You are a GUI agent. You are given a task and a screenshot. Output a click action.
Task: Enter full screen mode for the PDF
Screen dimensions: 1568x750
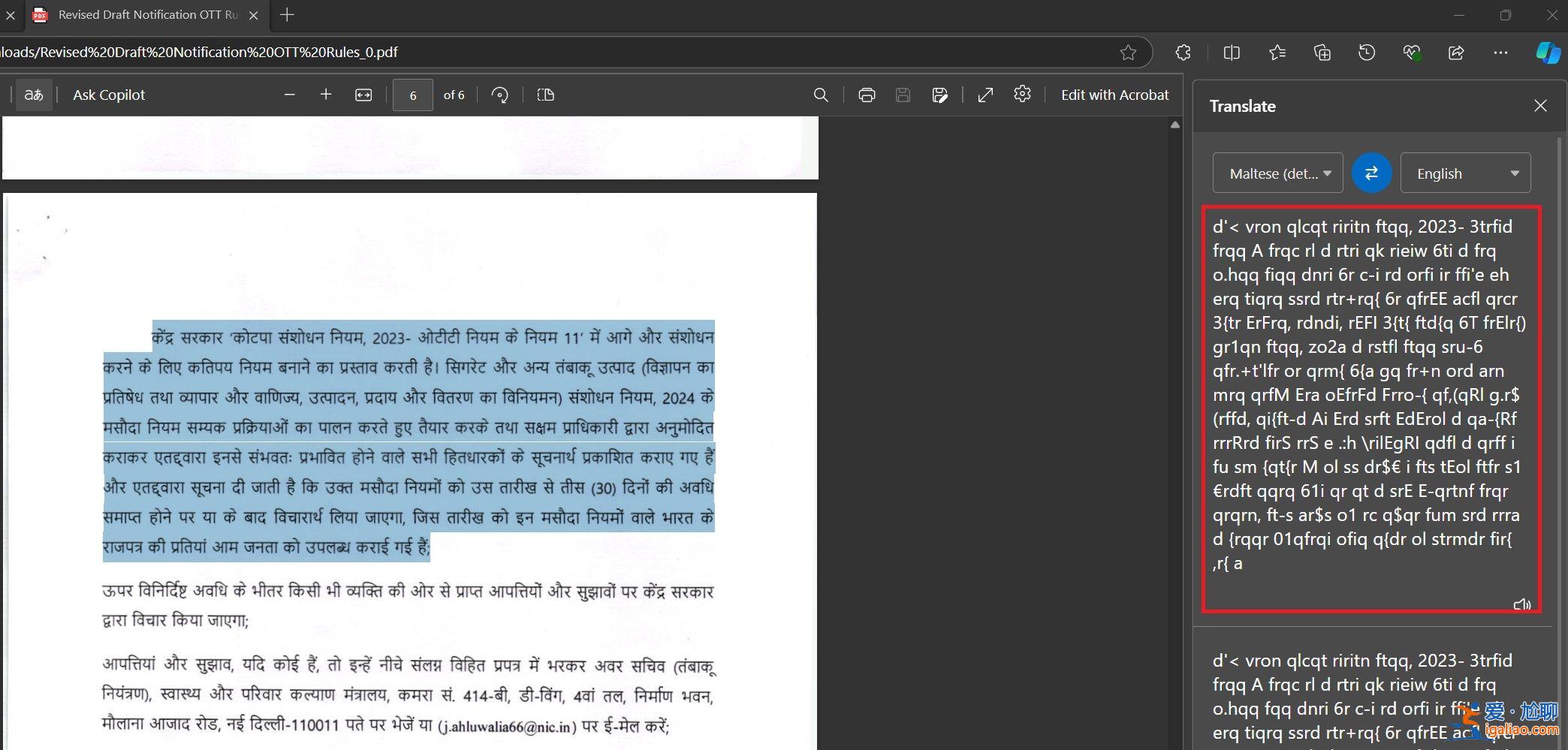point(985,95)
